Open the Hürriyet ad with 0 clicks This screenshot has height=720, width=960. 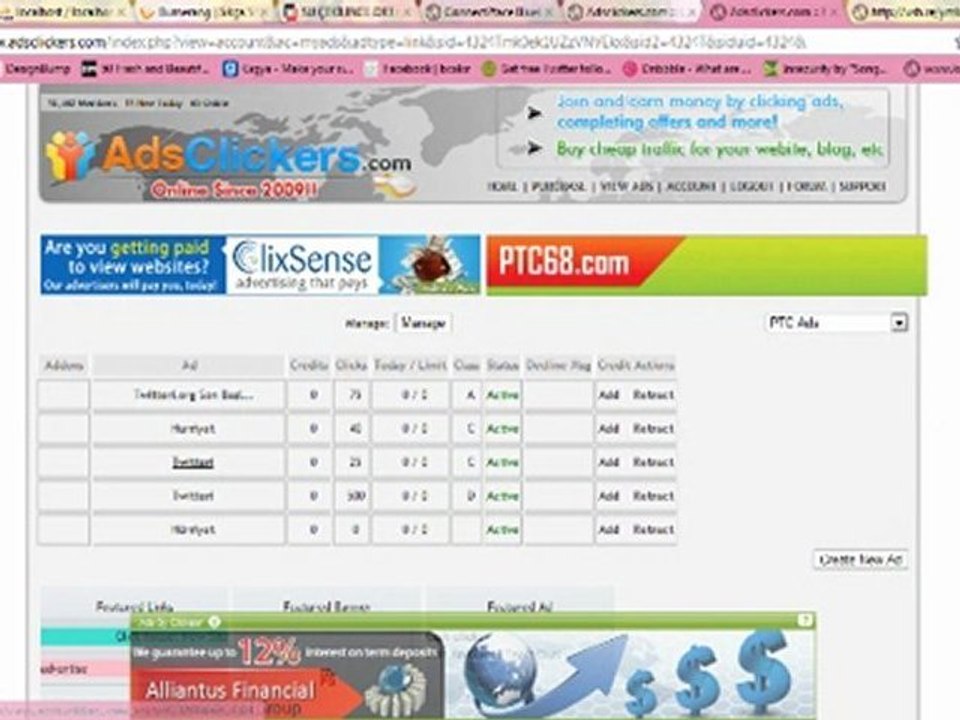193,530
